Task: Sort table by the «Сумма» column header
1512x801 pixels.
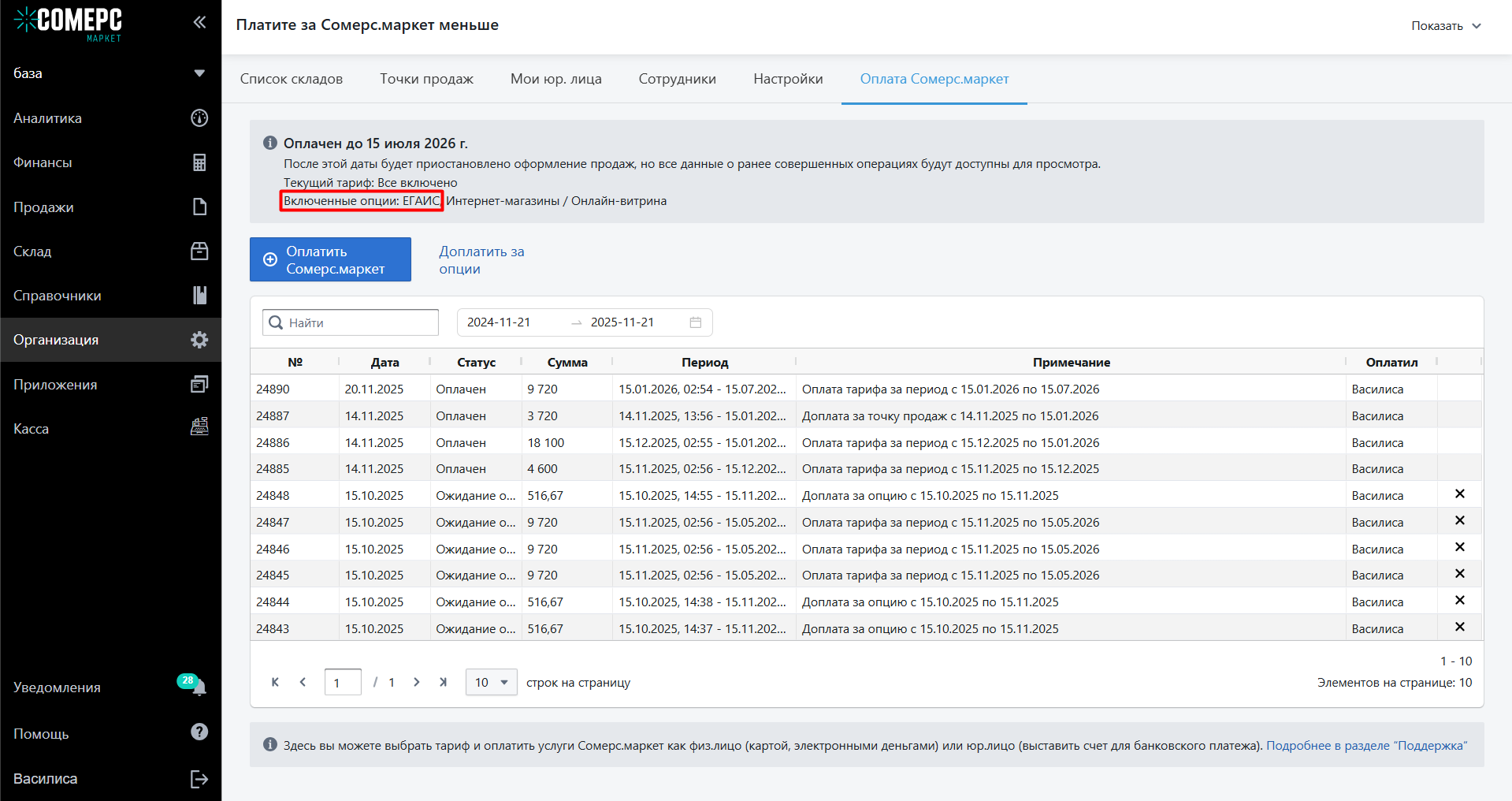Action: click(567, 363)
